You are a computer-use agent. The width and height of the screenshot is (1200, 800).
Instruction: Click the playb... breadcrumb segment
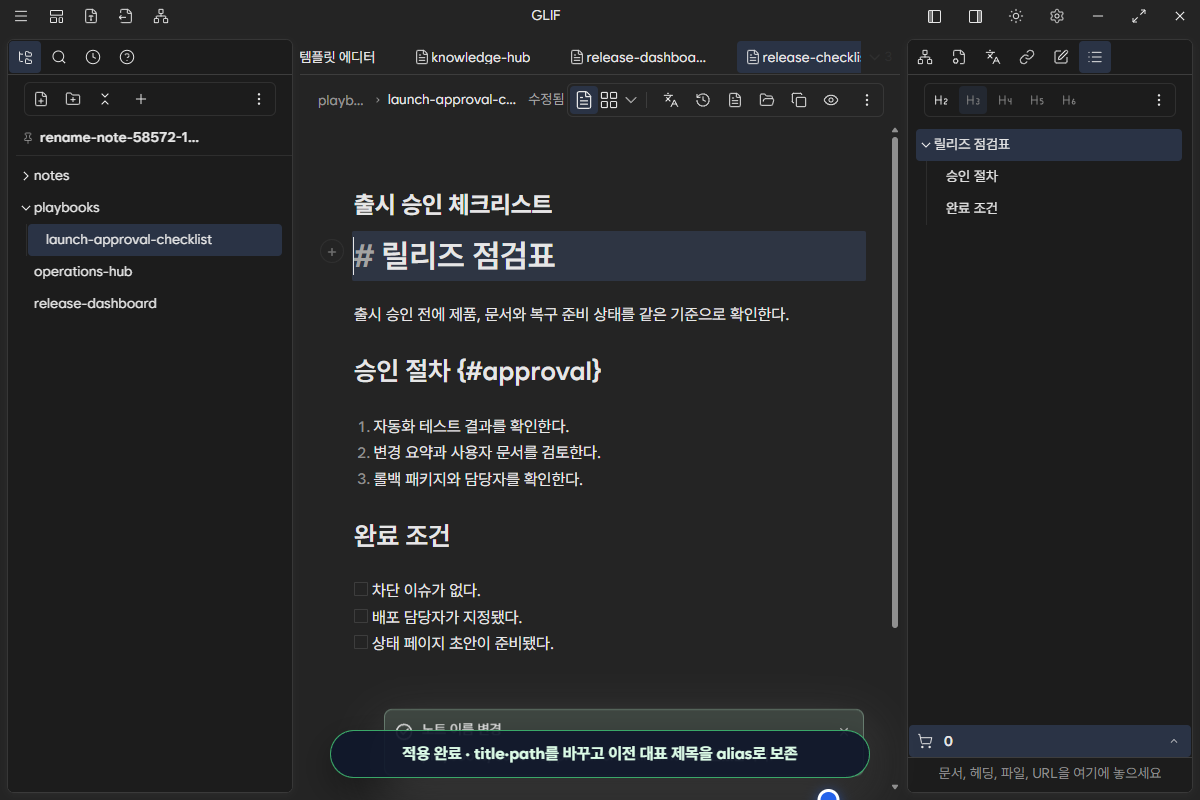[341, 100]
